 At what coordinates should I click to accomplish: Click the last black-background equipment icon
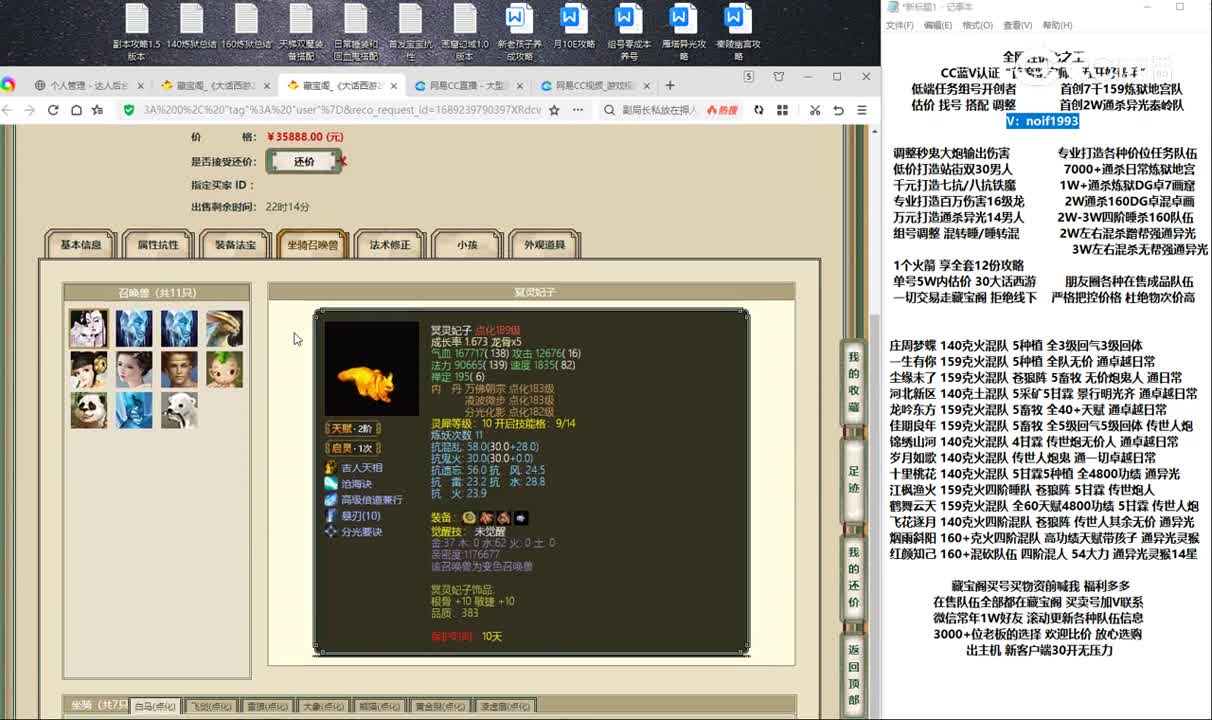point(521,517)
